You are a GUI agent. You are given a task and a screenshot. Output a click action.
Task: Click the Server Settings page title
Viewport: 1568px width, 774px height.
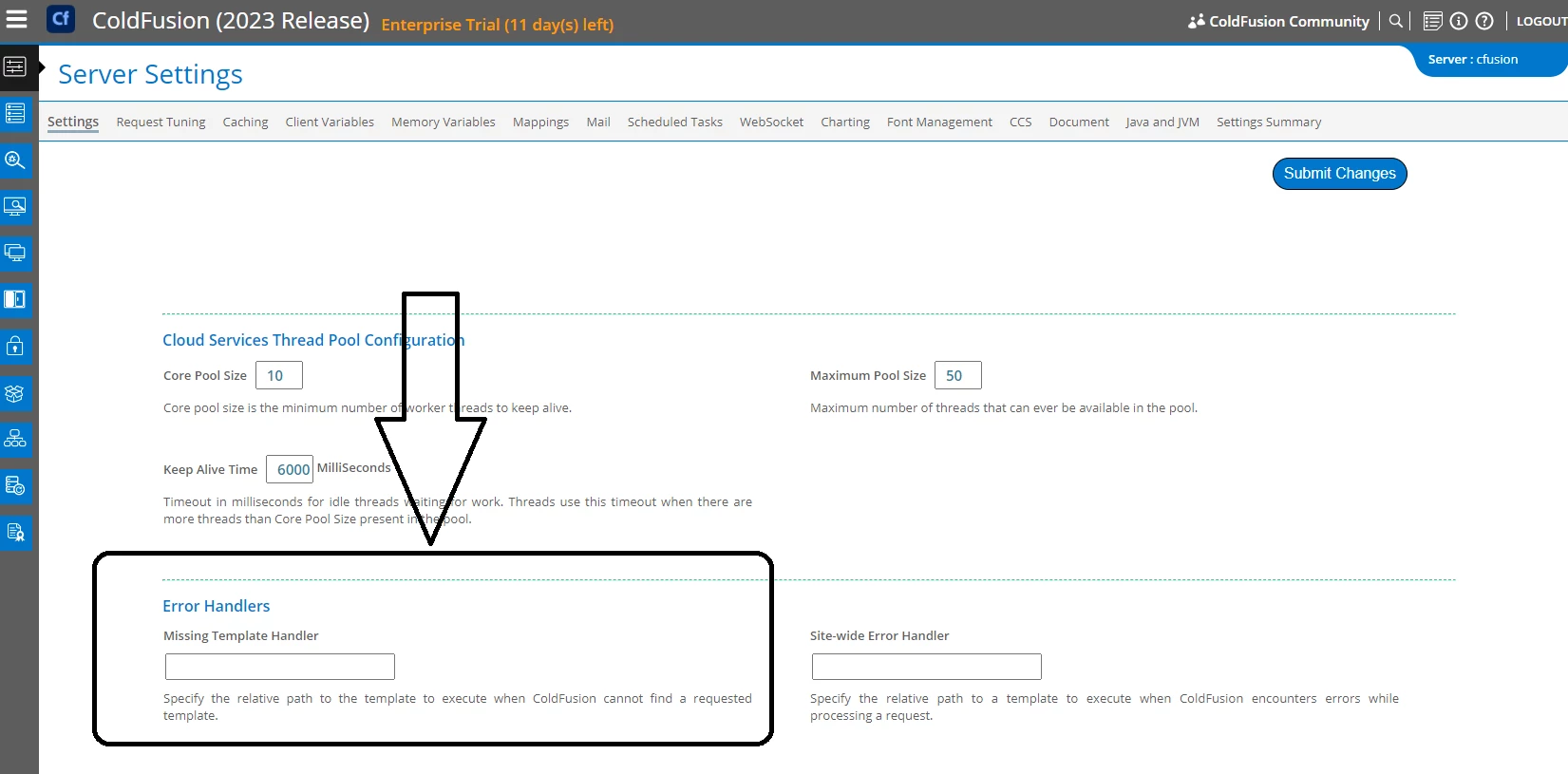point(150,74)
